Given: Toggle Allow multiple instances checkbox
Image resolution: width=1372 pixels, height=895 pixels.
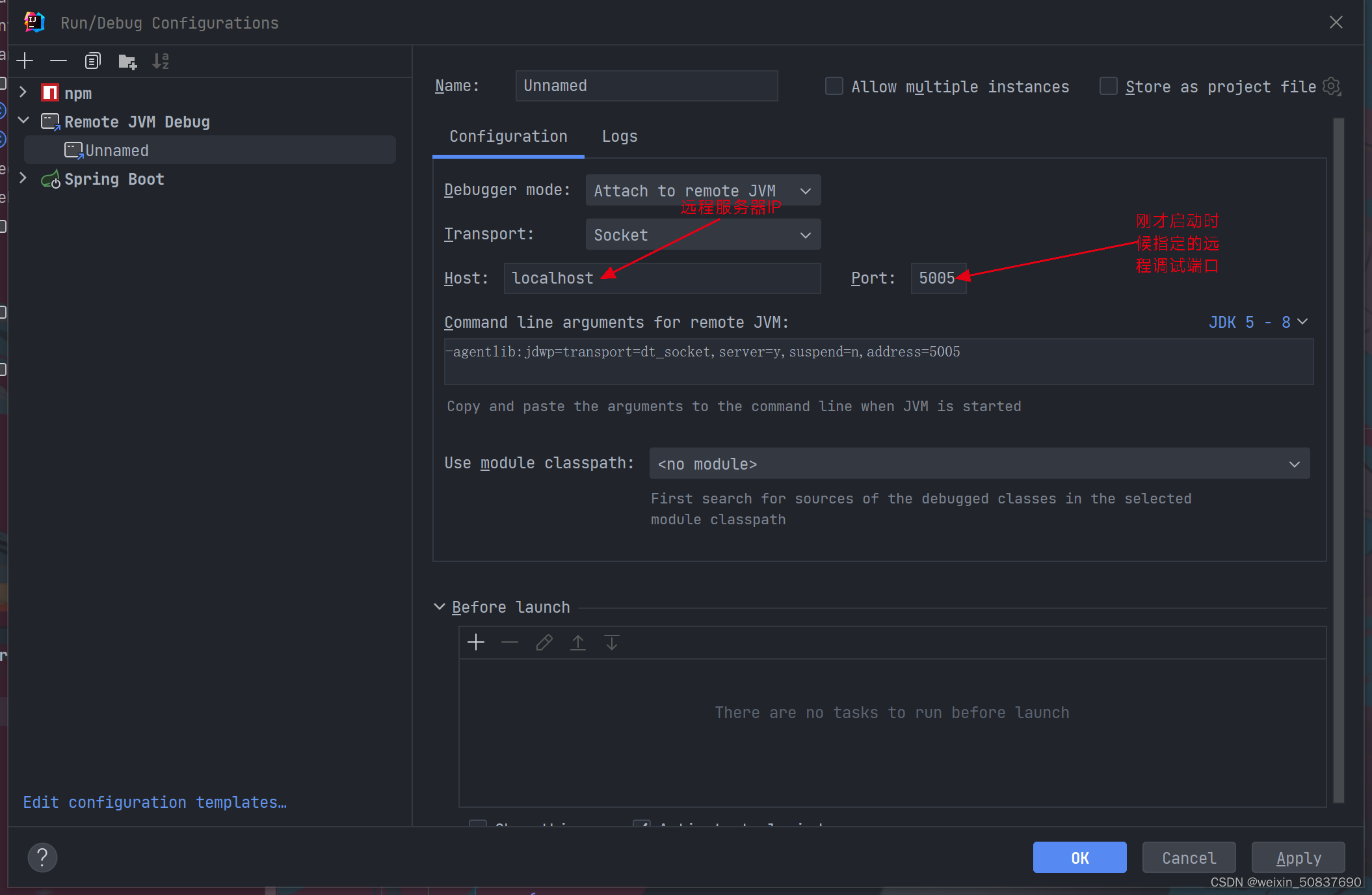Looking at the screenshot, I should click(x=833, y=86).
